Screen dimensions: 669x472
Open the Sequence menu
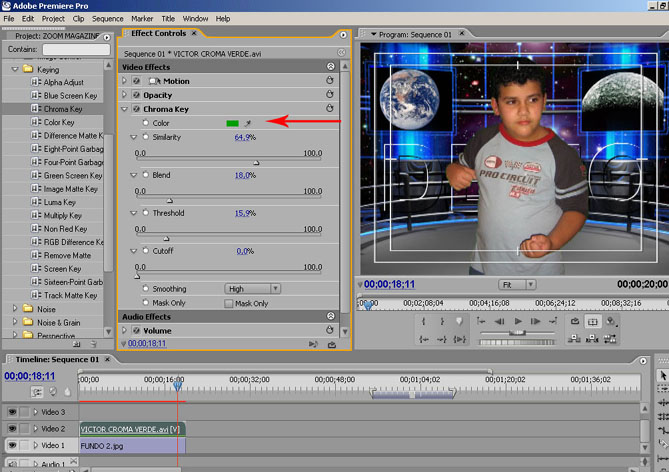[107, 18]
